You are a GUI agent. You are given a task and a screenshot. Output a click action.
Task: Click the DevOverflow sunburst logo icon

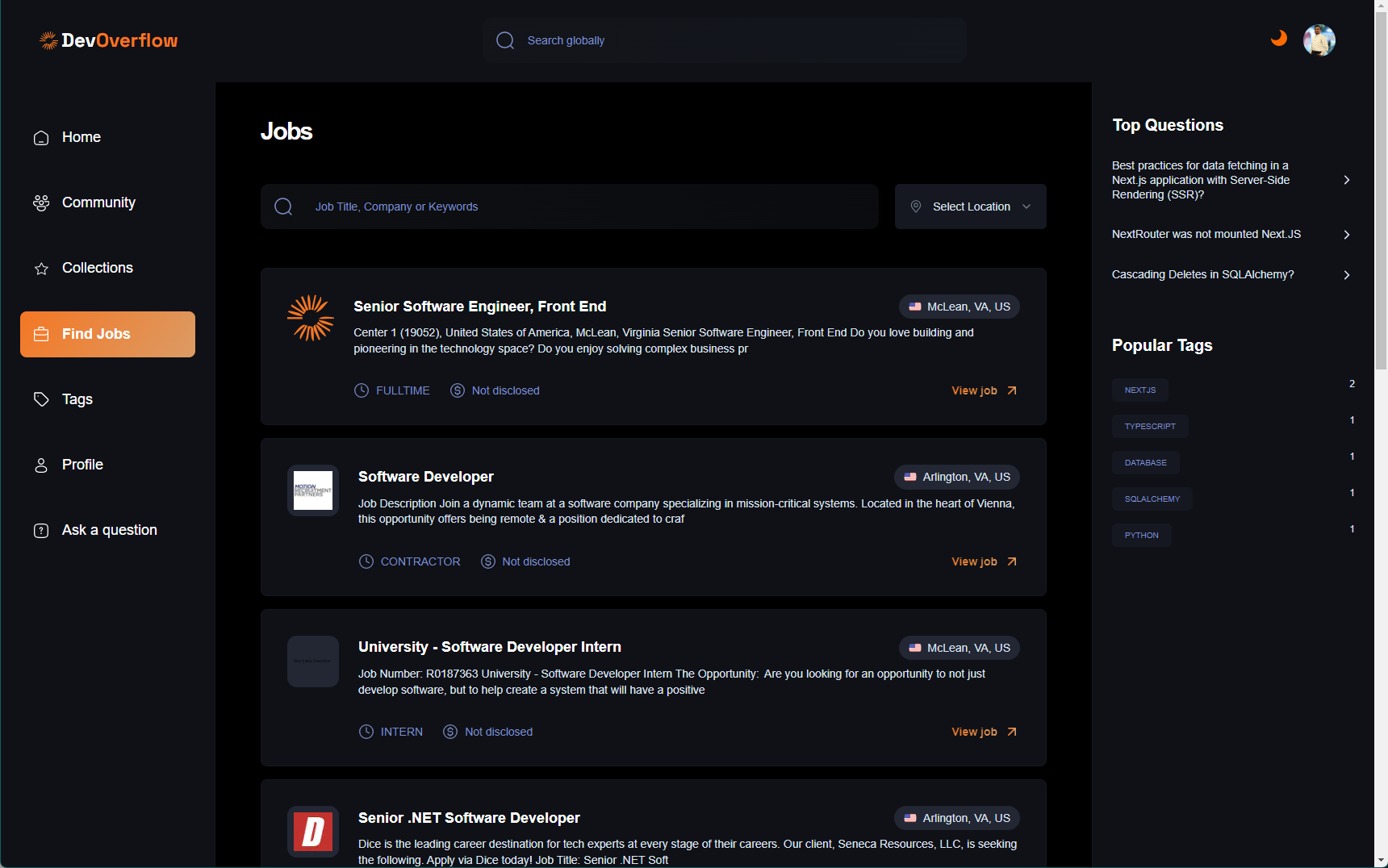pos(49,40)
